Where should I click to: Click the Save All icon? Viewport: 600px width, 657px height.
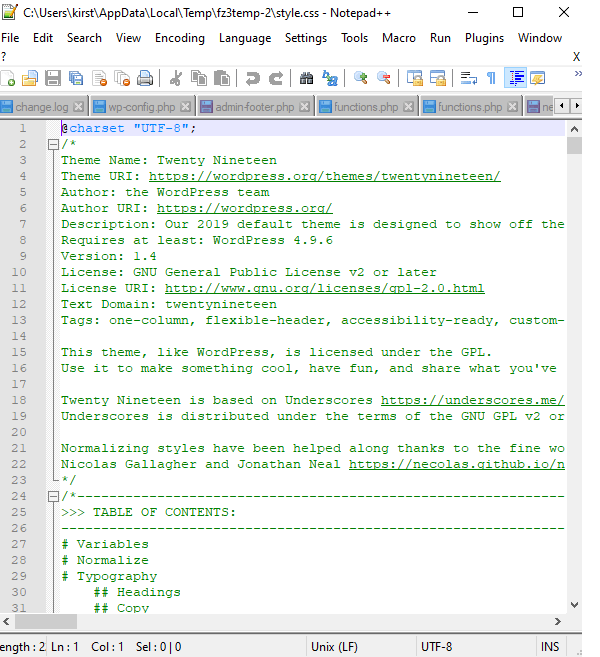click(x=76, y=78)
